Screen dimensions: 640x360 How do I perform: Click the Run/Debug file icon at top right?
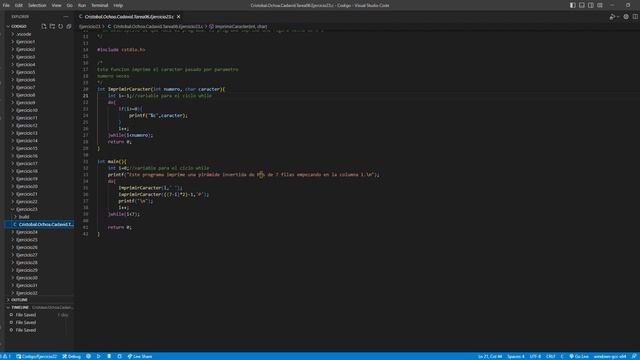pyautogui.click(x=611, y=17)
